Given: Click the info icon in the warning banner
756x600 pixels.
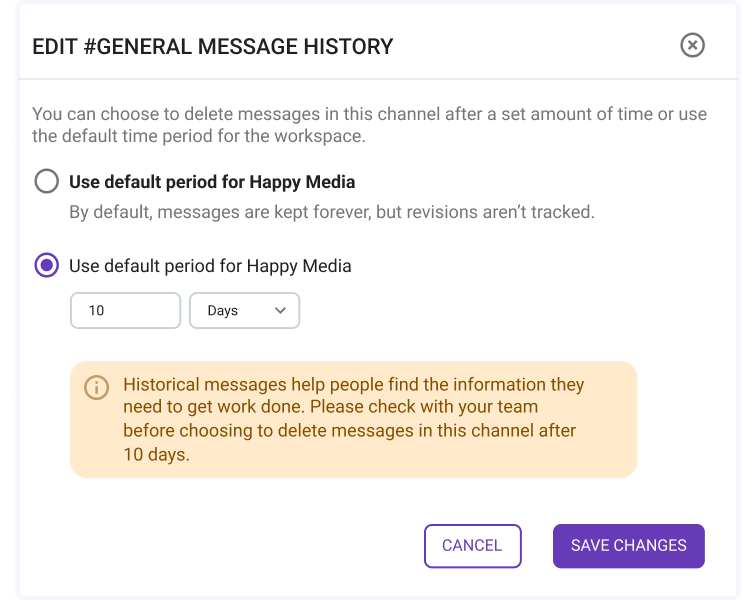Looking at the screenshot, I should tap(96, 387).
